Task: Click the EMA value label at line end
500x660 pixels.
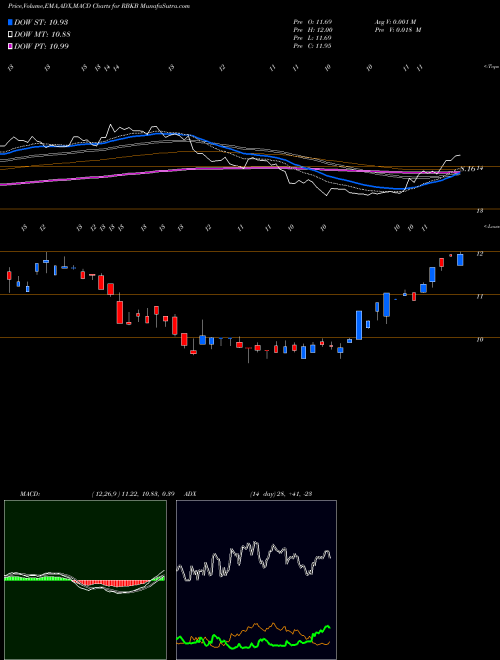Action: tap(469, 169)
